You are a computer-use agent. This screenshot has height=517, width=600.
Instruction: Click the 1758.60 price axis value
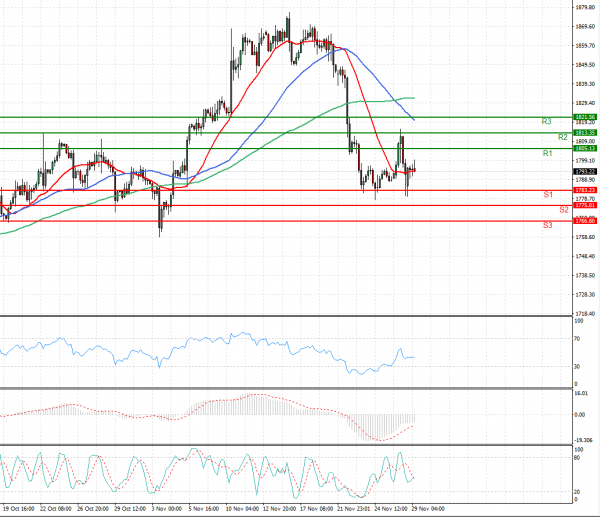[x=585, y=237]
